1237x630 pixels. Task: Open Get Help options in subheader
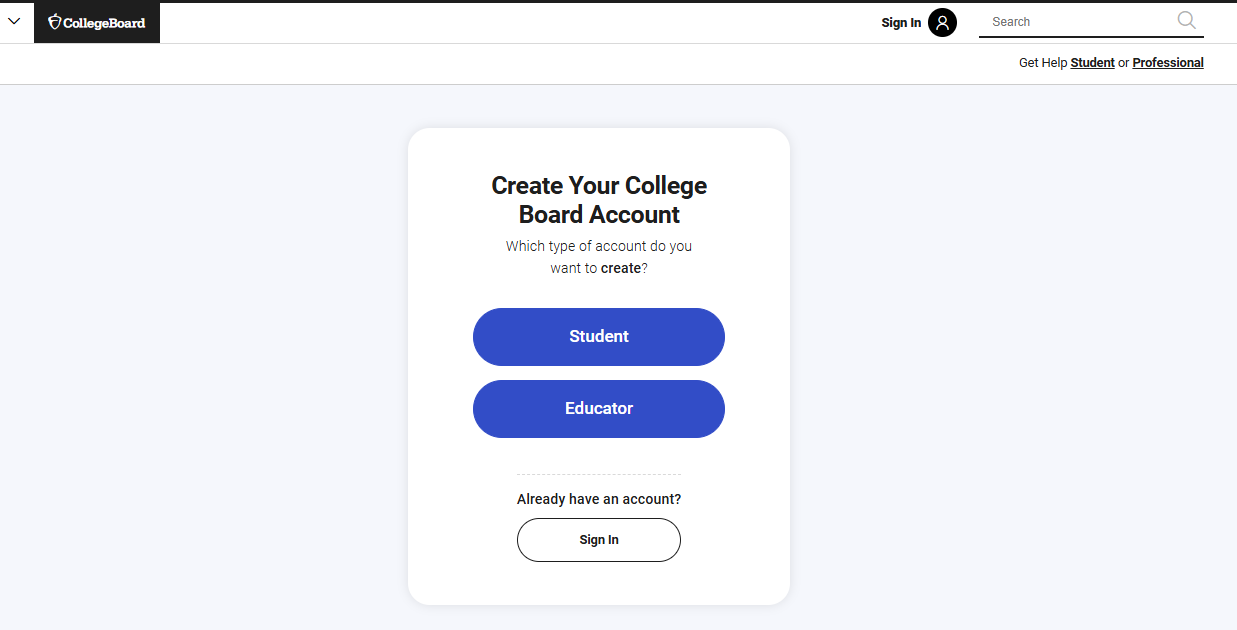(x=1043, y=62)
